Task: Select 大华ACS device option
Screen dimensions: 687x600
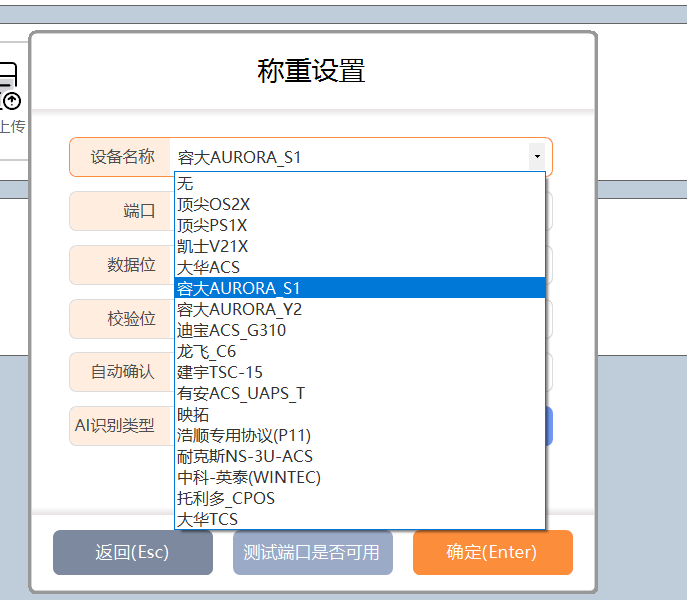Action: pyautogui.click(x=360, y=267)
